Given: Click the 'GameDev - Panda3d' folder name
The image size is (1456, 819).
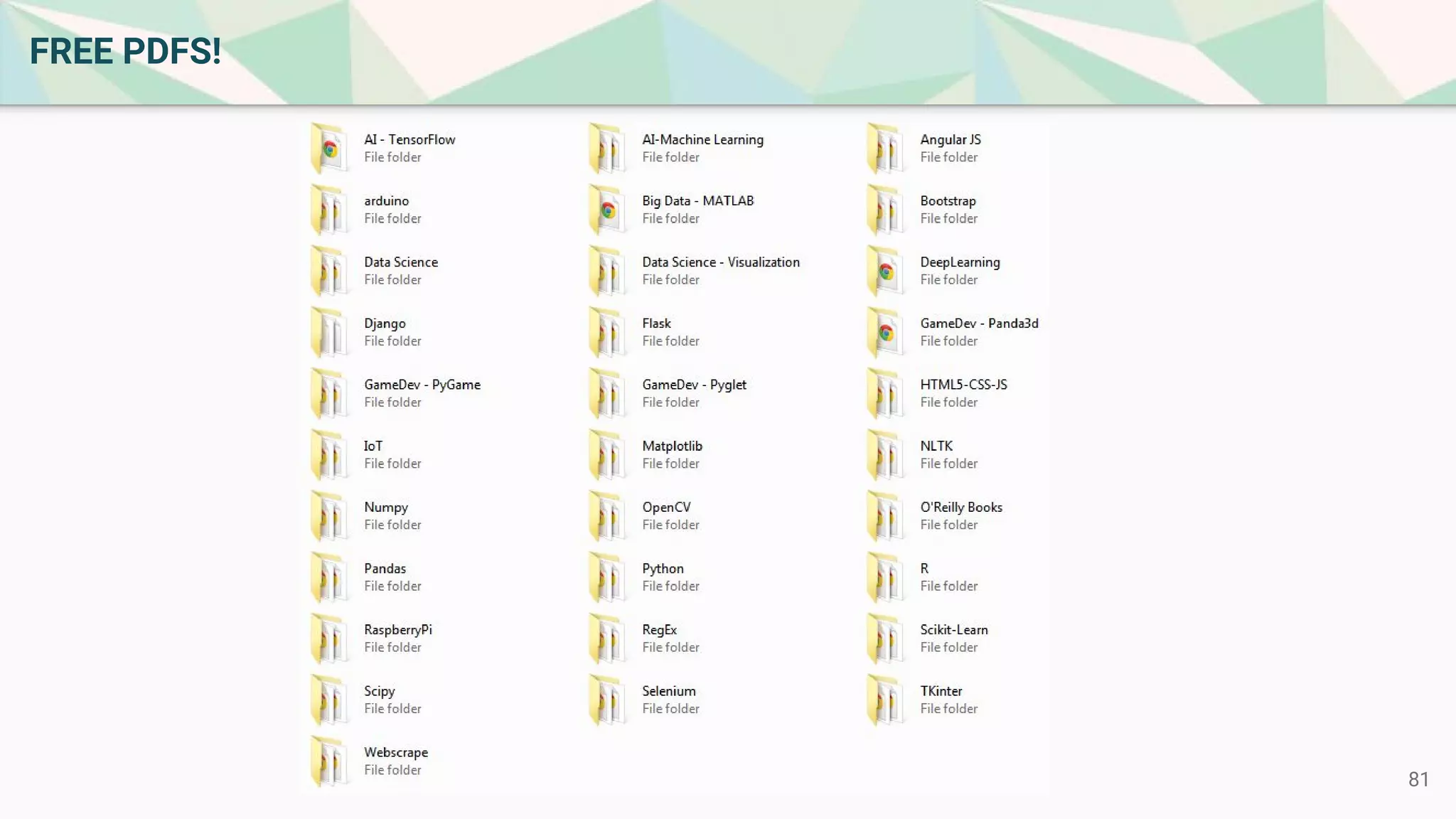Looking at the screenshot, I should (979, 323).
